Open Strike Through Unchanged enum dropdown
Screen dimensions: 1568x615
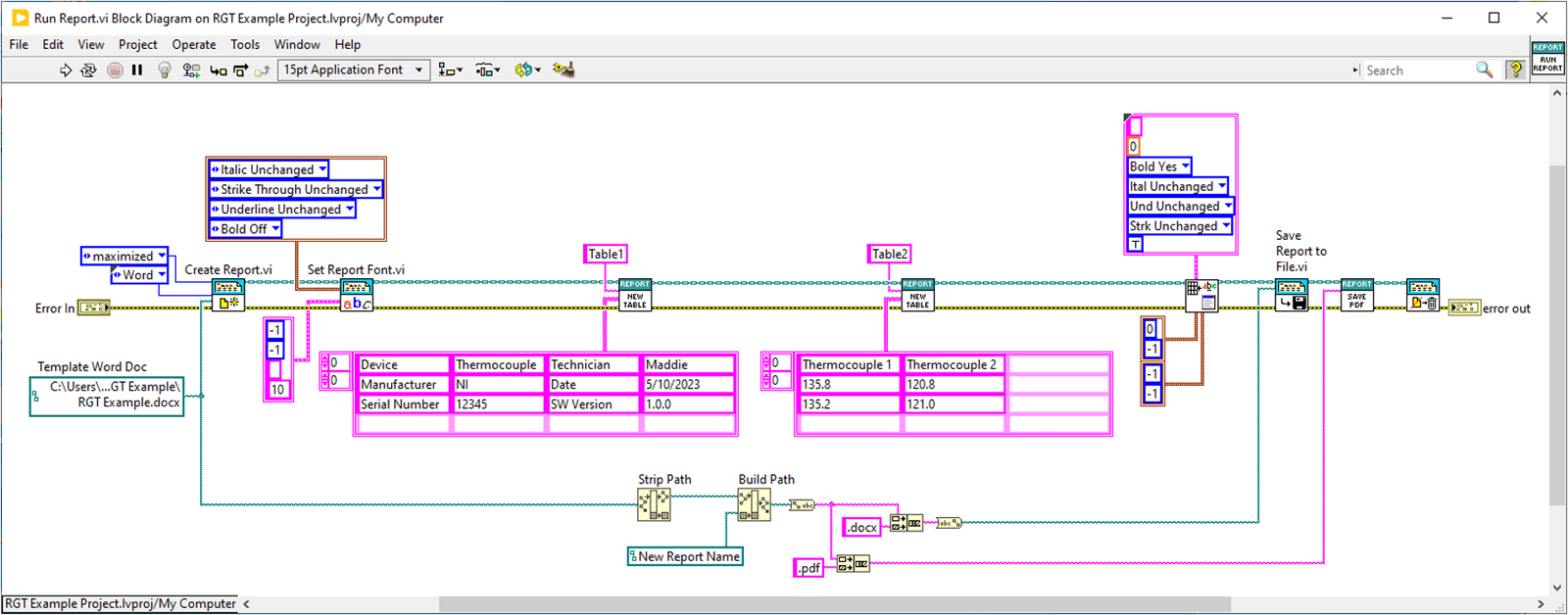coord(376,189)
